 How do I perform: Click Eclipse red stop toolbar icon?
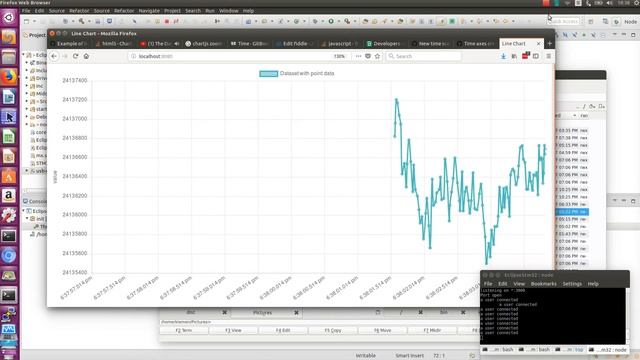(167, 21)
